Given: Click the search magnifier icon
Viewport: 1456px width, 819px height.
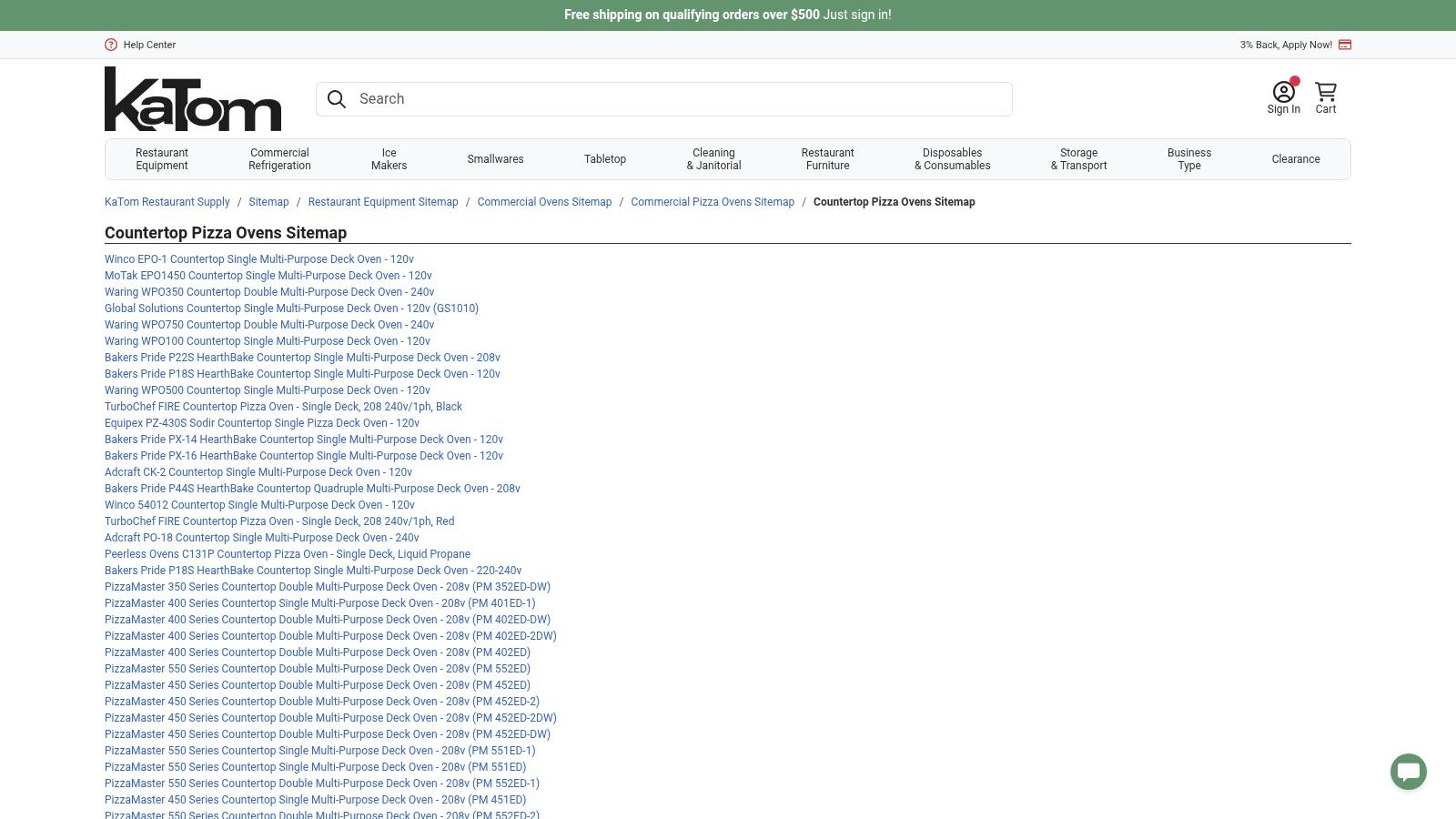Looking at the screenshot, I should click(337, 99).
